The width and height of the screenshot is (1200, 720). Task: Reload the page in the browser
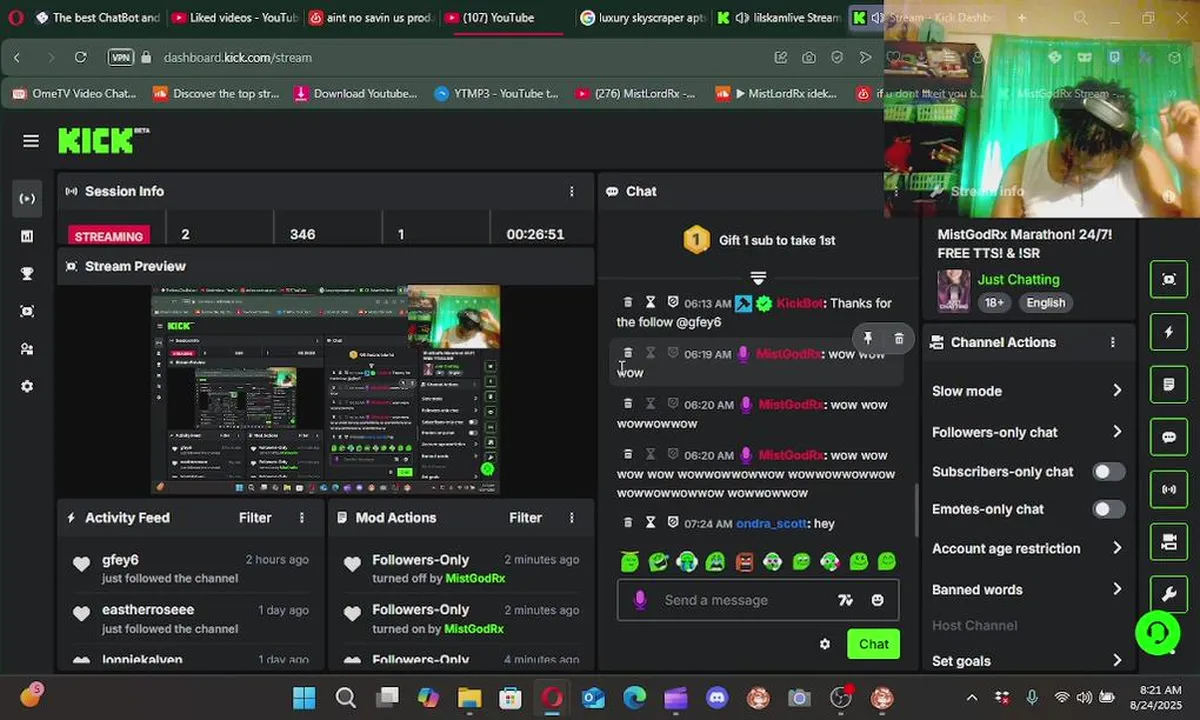coord(80,58)
